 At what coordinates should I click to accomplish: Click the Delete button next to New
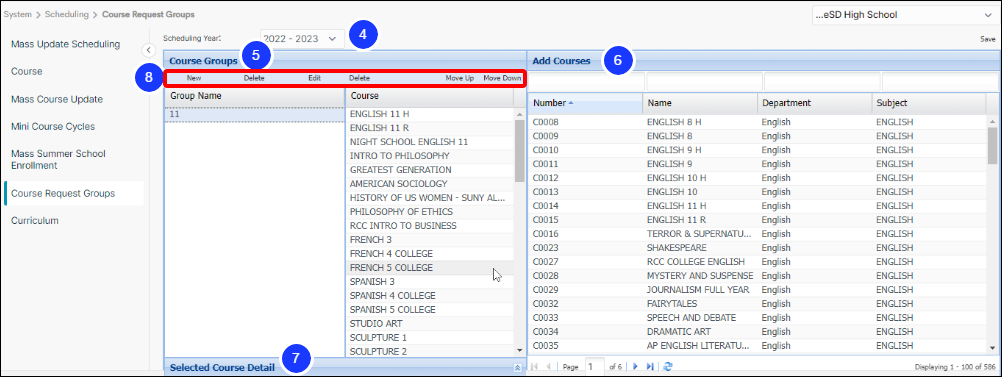254,78
